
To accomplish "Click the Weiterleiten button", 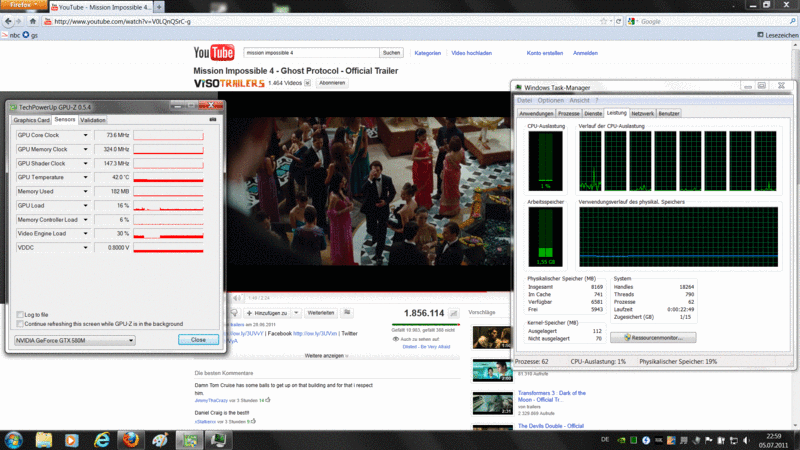I will [x=320, y=313].
